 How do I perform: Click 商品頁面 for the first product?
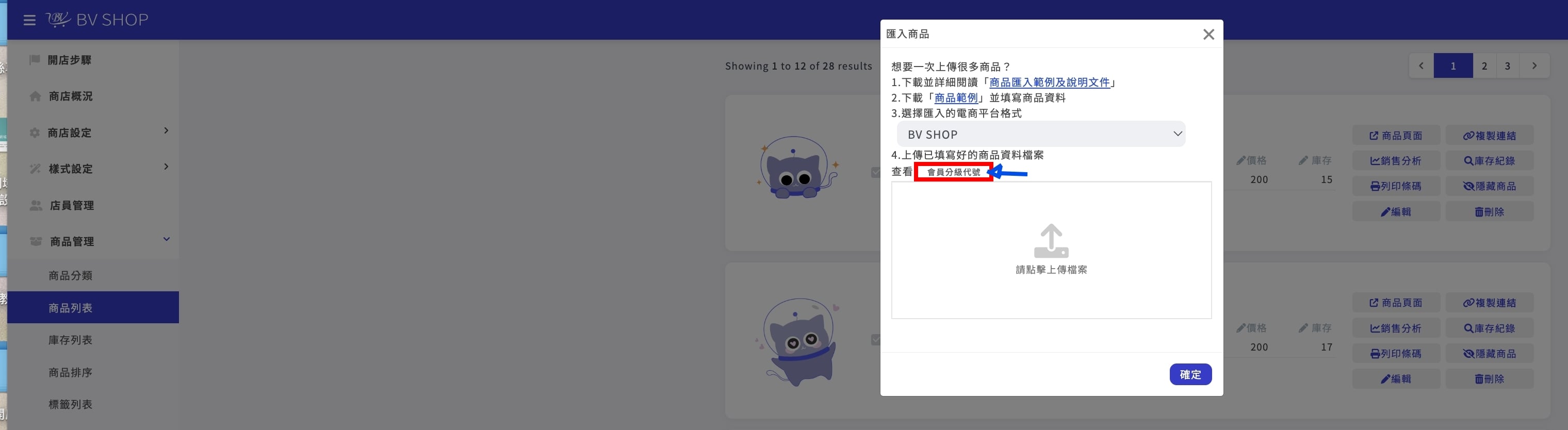click(x=1396, y=136)
